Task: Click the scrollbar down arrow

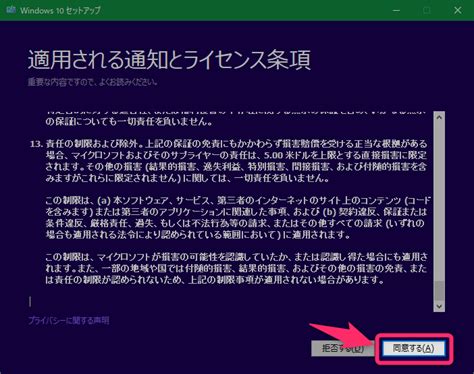Action: pos(439,306)
